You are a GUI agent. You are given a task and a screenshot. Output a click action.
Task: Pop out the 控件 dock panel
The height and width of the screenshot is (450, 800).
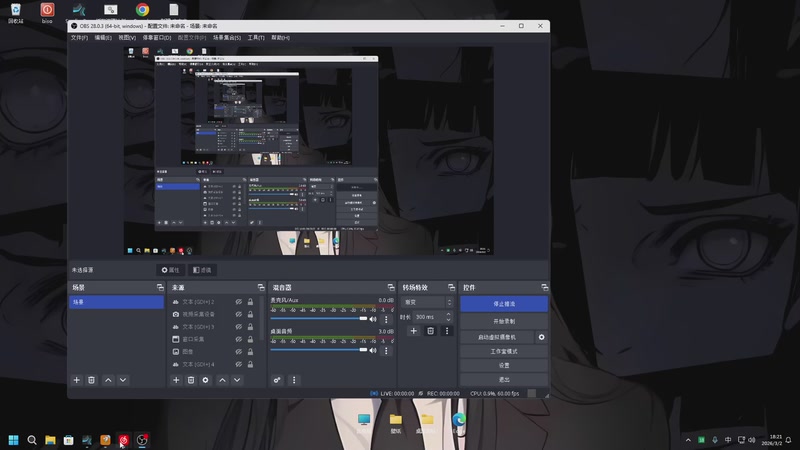(x=544, y=288)
